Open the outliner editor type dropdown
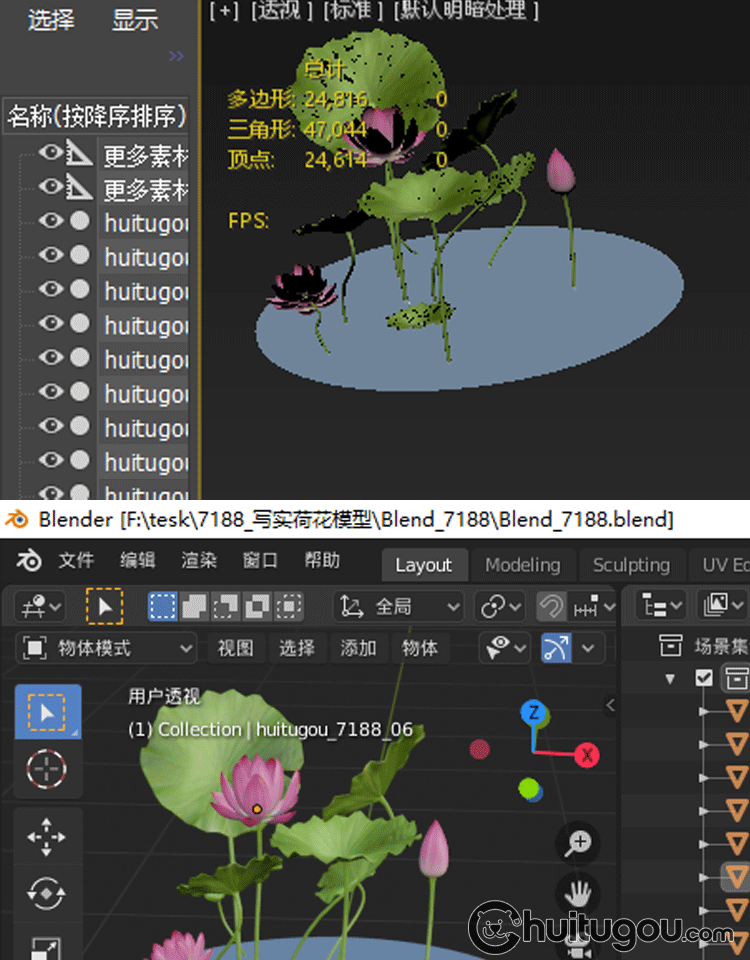This screenshot has width=750, height=960. [x=661, y=607]
